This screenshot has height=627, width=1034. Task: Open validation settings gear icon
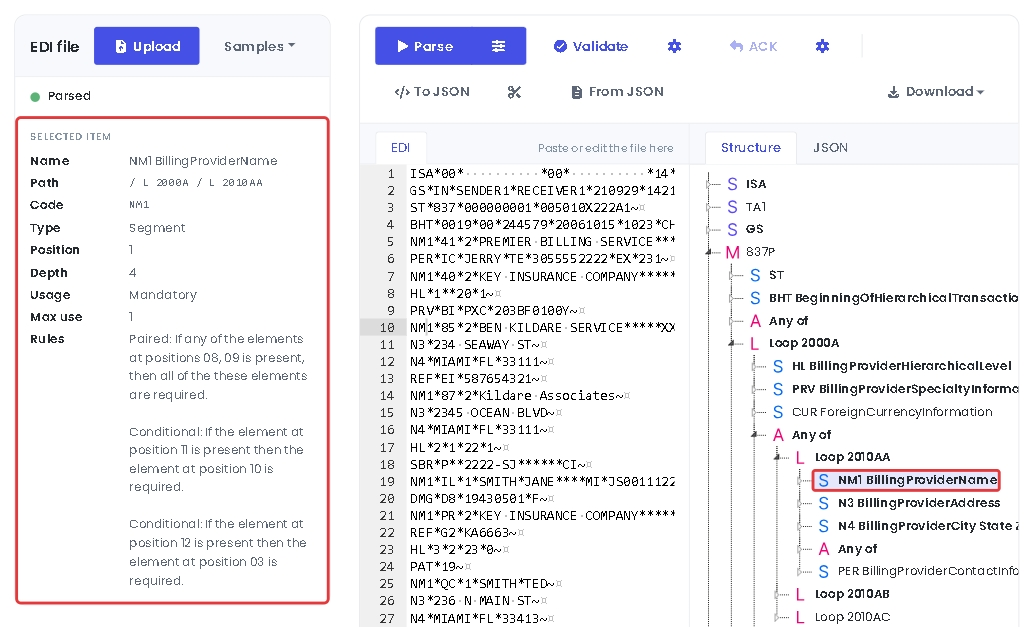point(674,46)
